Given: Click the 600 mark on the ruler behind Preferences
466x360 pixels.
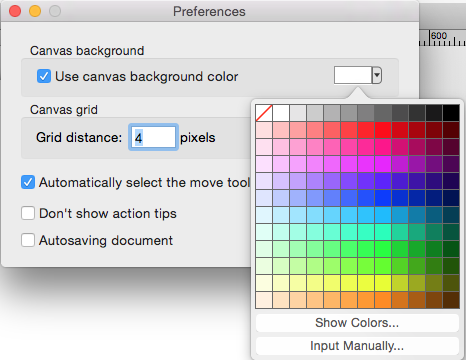Looking at the screenshot, I should click(x=439, y=36).
